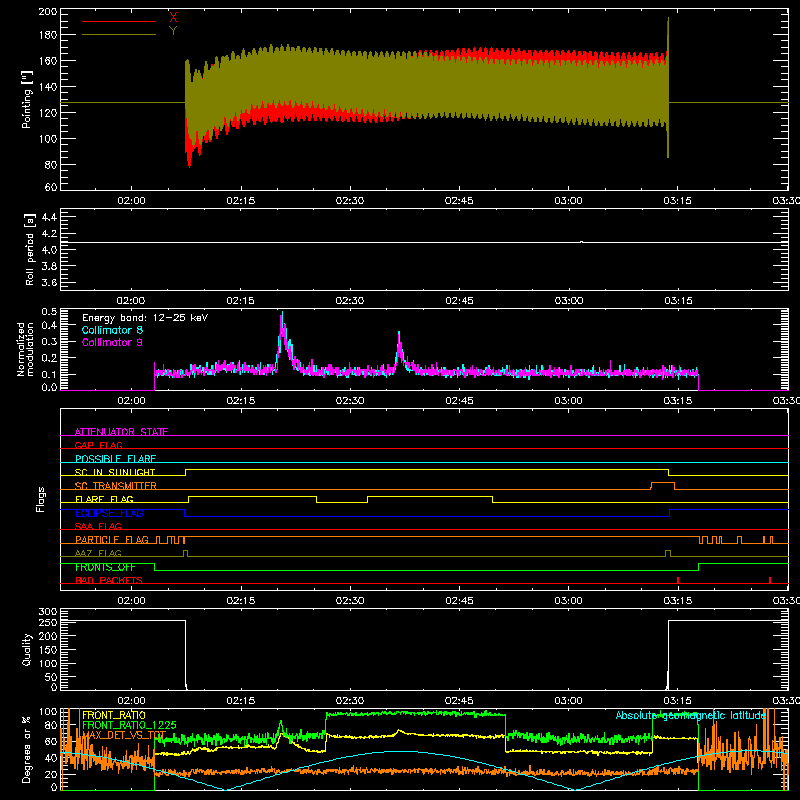Click the olive Y legend label
Viewport: 800px width, 800px height.
click(x=173, y=31)
